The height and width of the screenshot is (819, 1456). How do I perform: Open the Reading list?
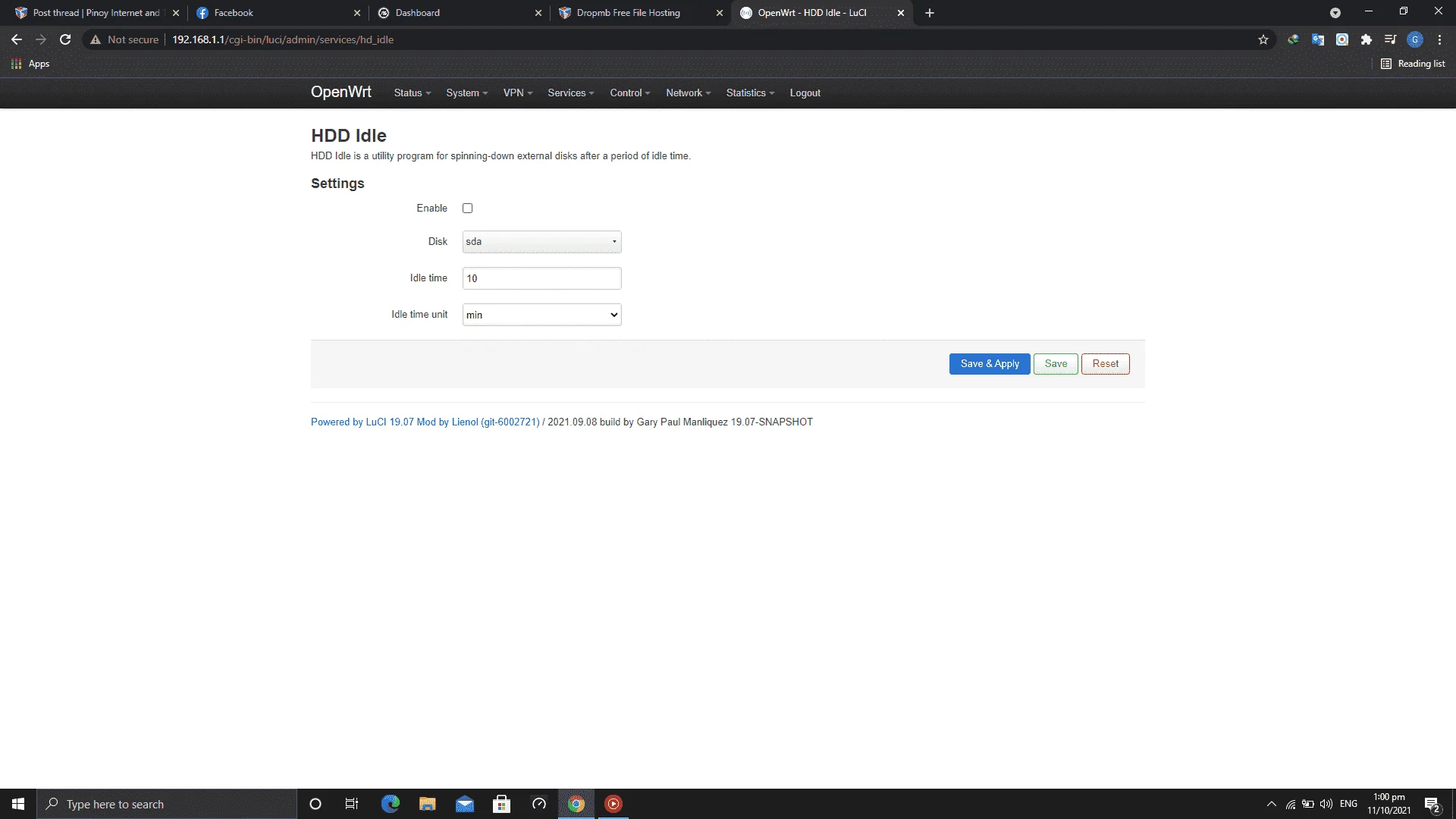coord(1413,64)
